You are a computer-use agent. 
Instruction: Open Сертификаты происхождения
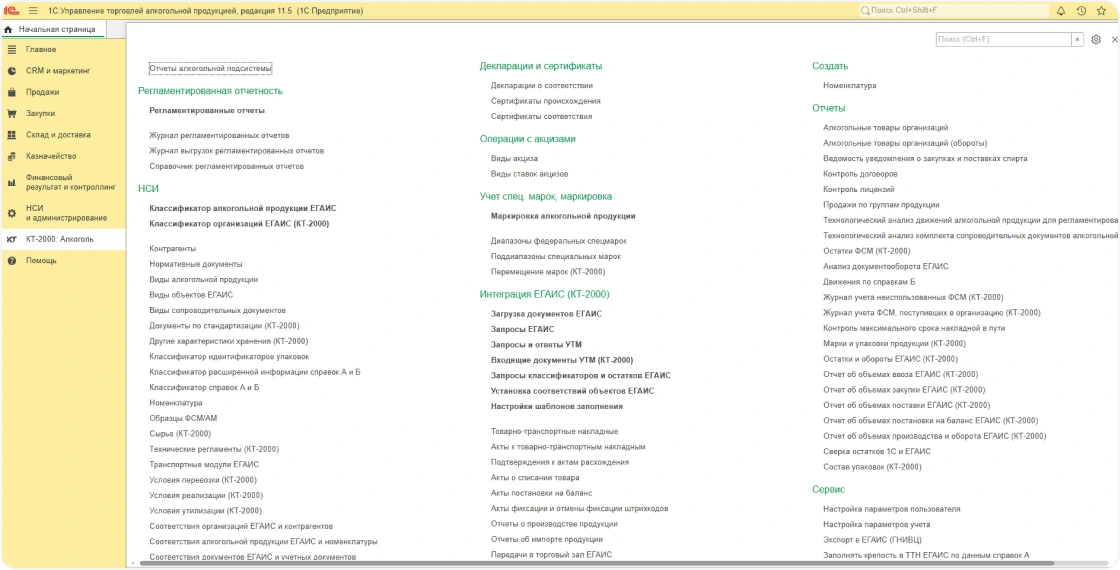click(546, 101)
